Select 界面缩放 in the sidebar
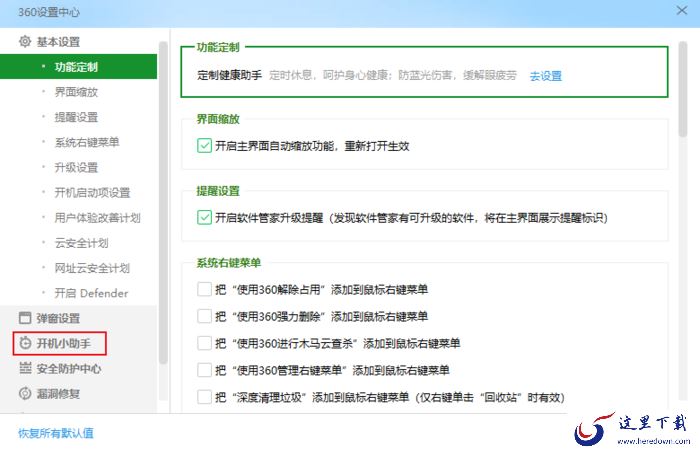Viewport: 700px width, 449px height. click(76, 92)
